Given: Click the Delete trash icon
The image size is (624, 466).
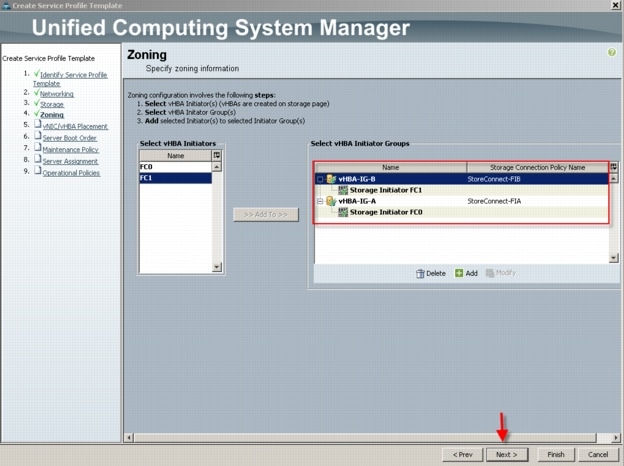Looking at the screenshot, I should click(x=420, y=273).
